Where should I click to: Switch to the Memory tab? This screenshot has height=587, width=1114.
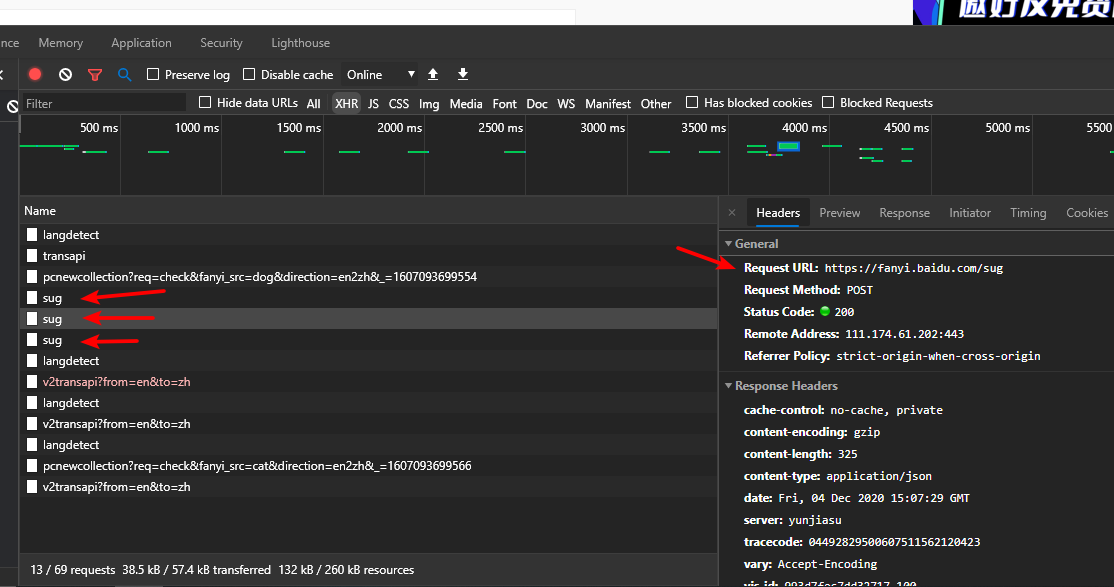point(60,43)
